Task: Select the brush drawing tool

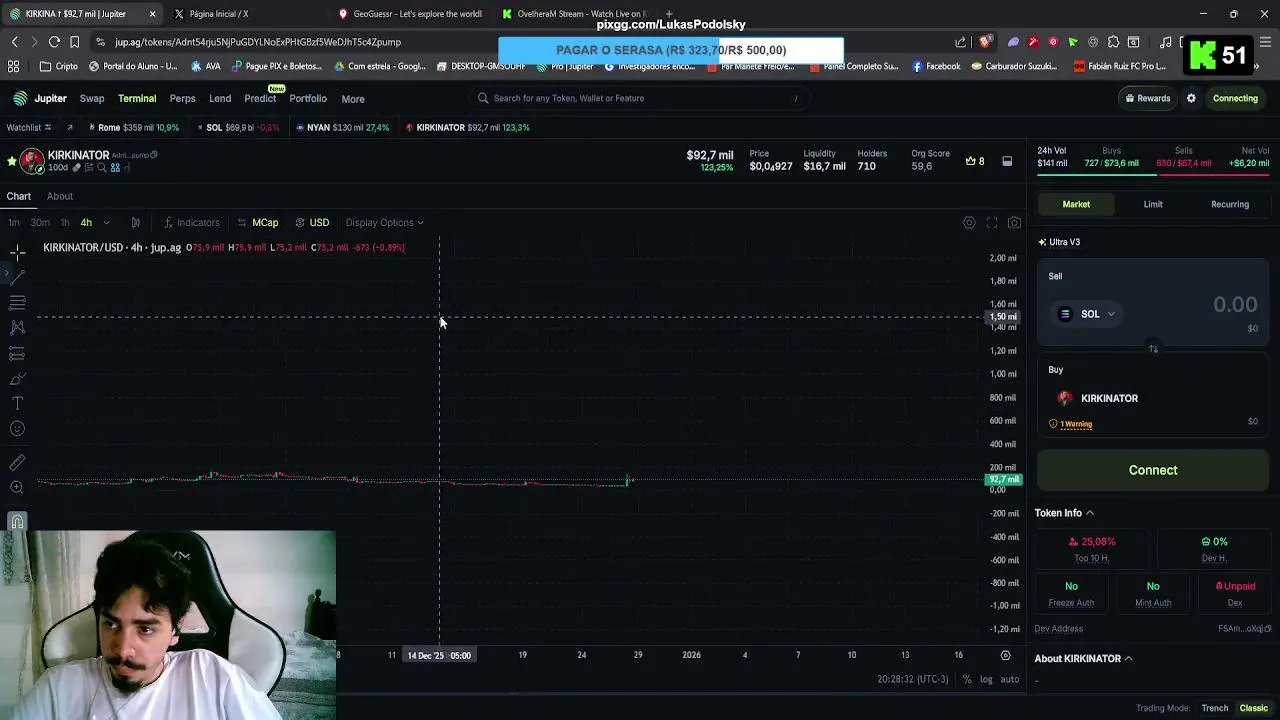Action: [x=17, y=379]
